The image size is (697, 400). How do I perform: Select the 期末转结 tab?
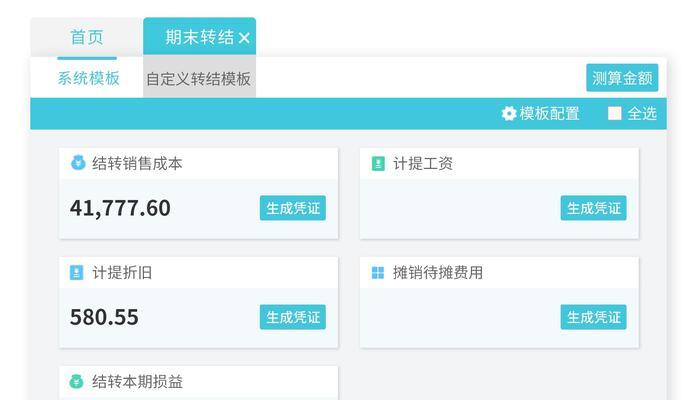(200, 37)
